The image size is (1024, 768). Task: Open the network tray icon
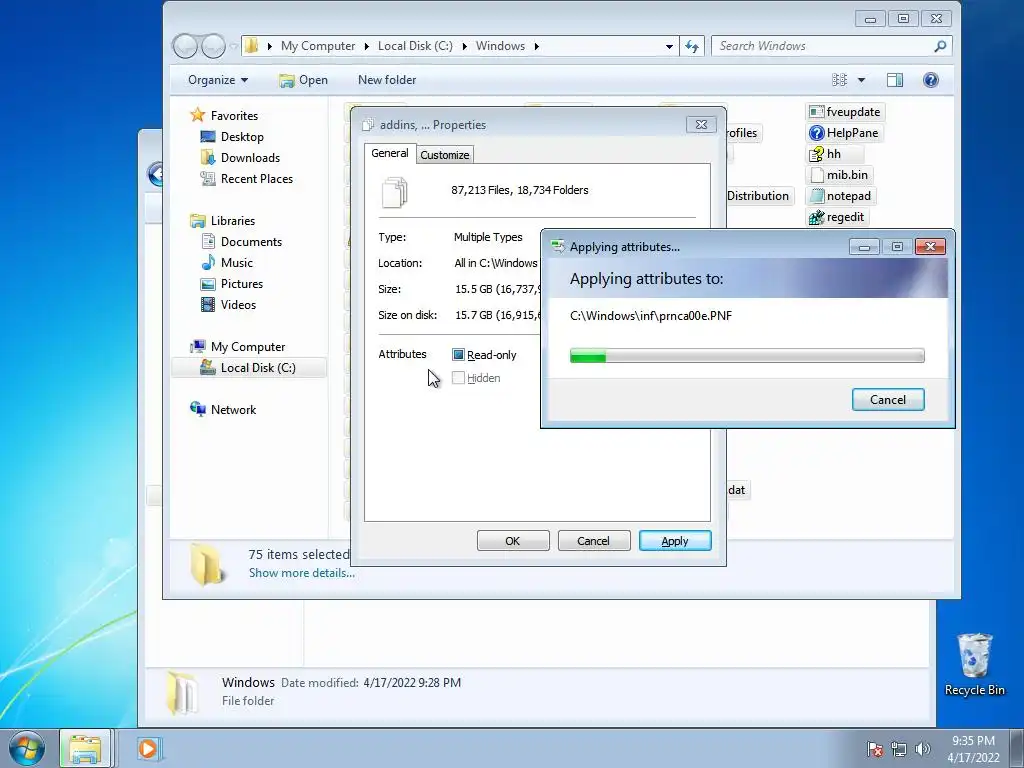coord(899,749)
